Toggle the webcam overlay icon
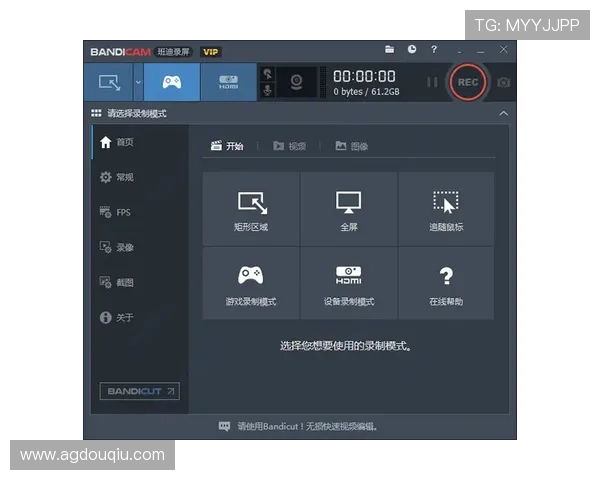Viewport: 600px width, 480px height. (x=297, y=82)
